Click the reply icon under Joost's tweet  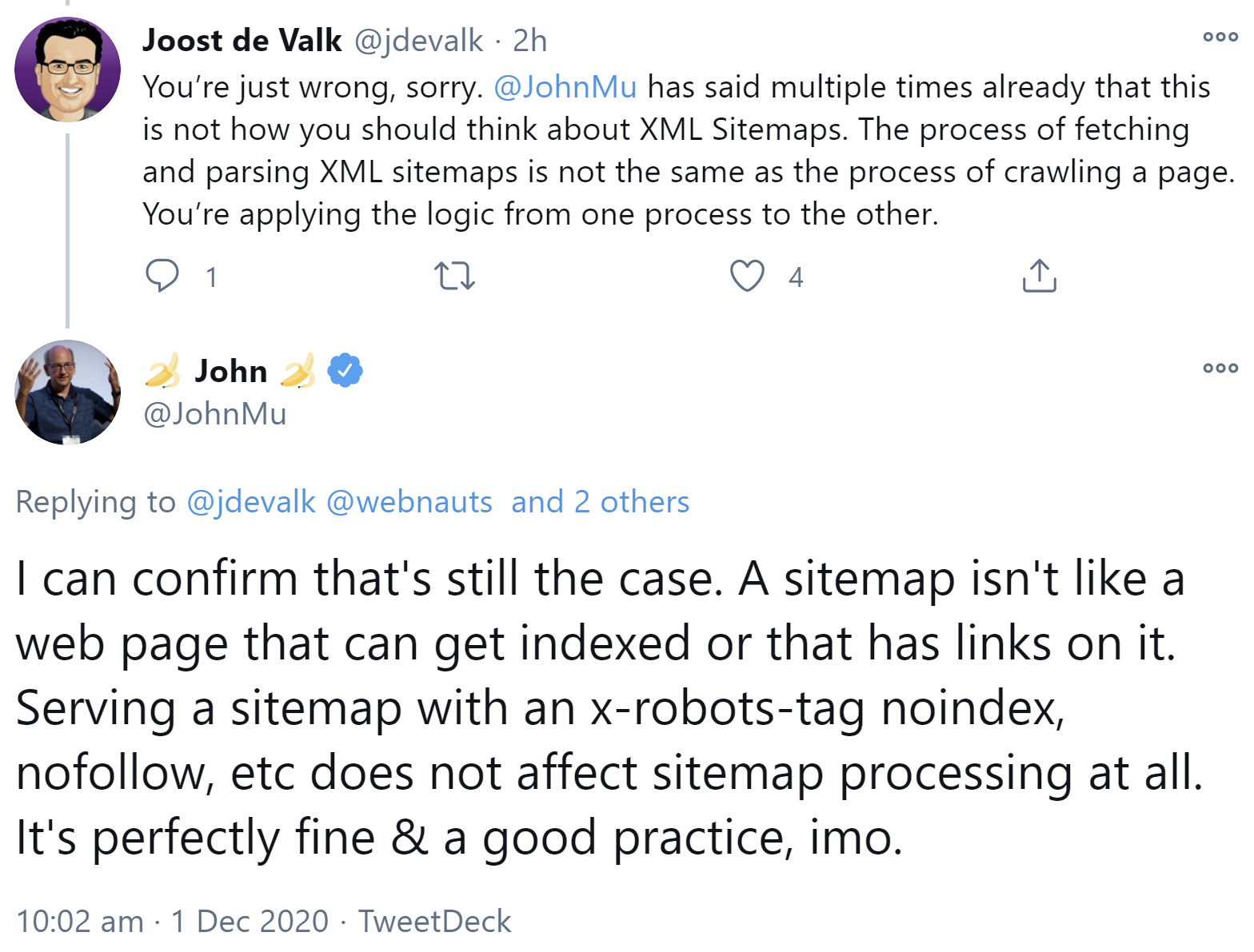point(162,276)
